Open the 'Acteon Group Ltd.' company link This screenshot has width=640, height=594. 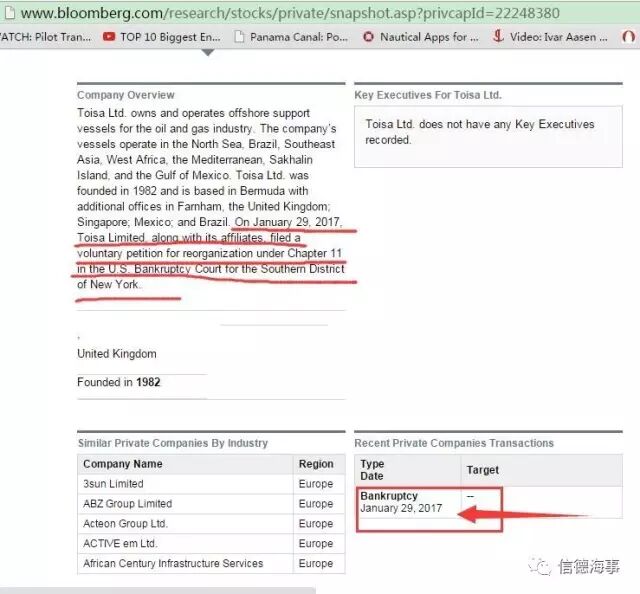pyautogui.click(x=125, y=523)
